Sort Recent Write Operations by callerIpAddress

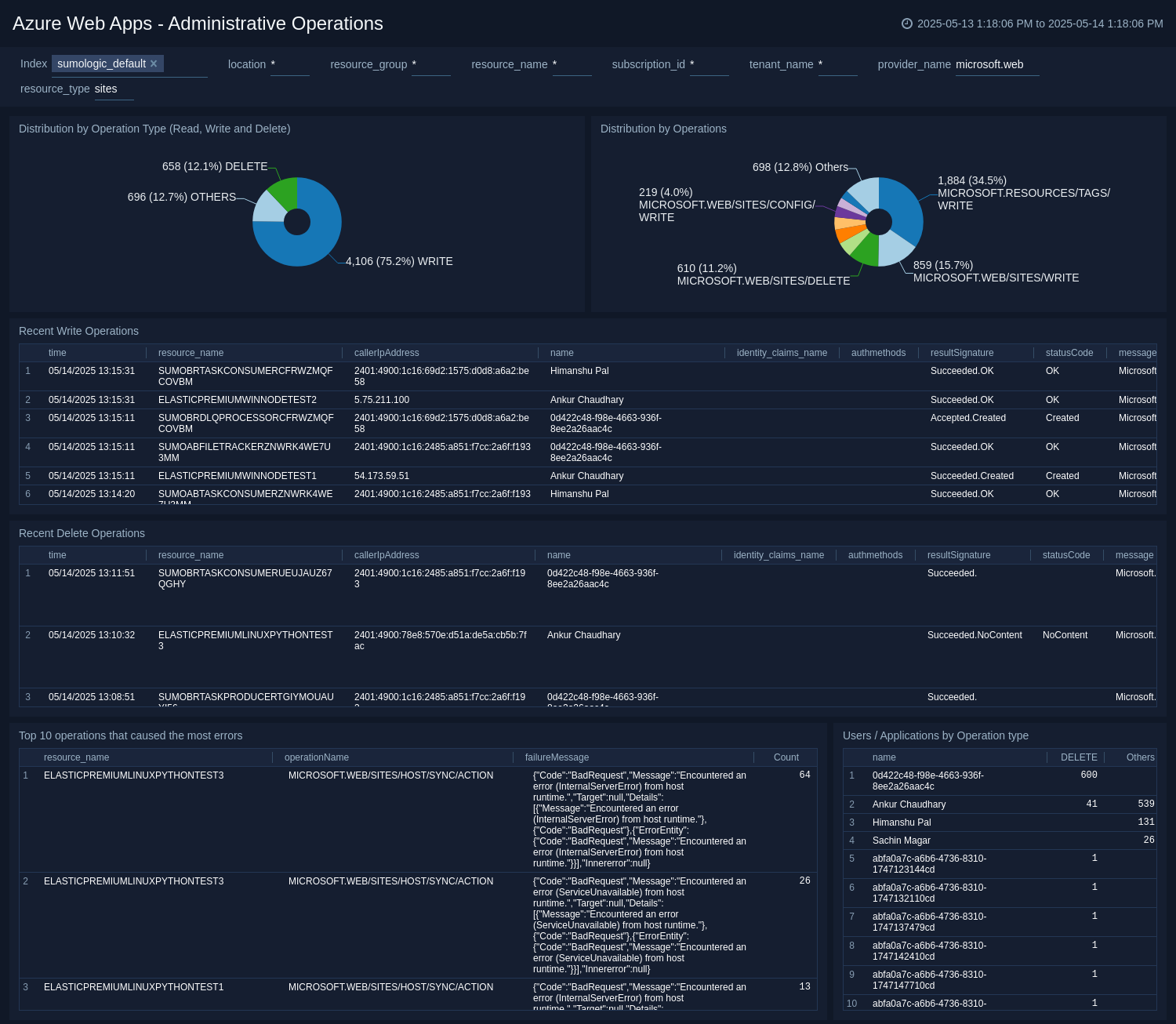387,353
